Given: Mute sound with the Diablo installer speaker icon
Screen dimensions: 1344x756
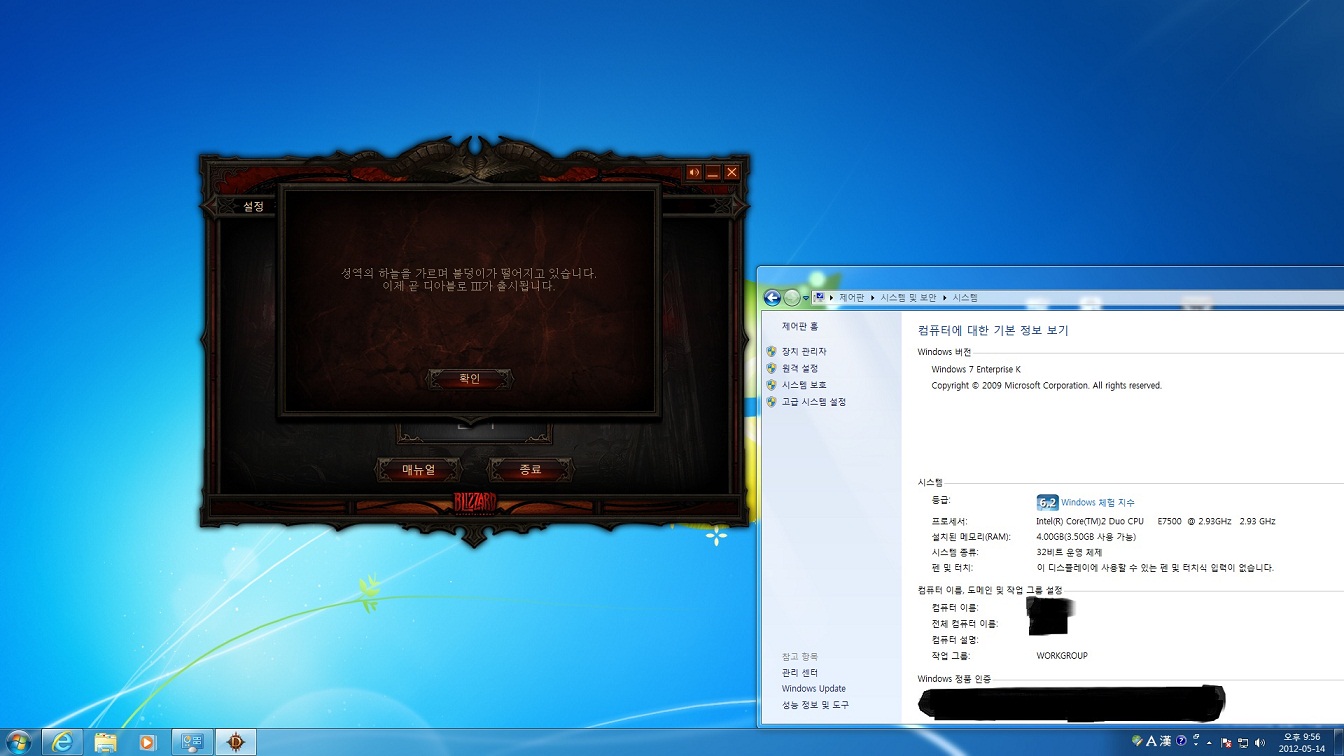Looking at the screenshot, I should tap(694, 172).
